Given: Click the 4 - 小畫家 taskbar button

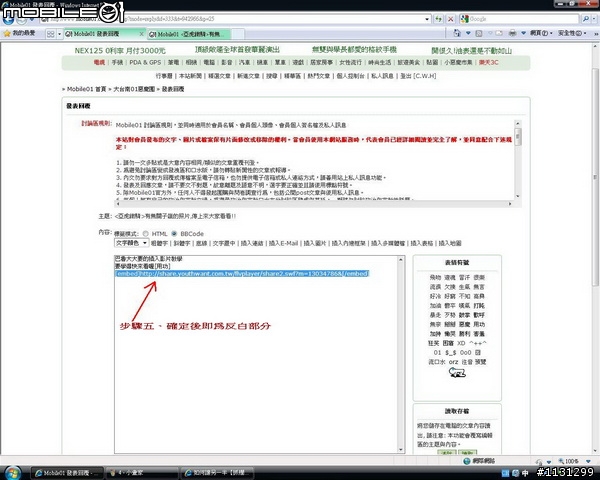Looking at the screenshot, I should 142,473.
